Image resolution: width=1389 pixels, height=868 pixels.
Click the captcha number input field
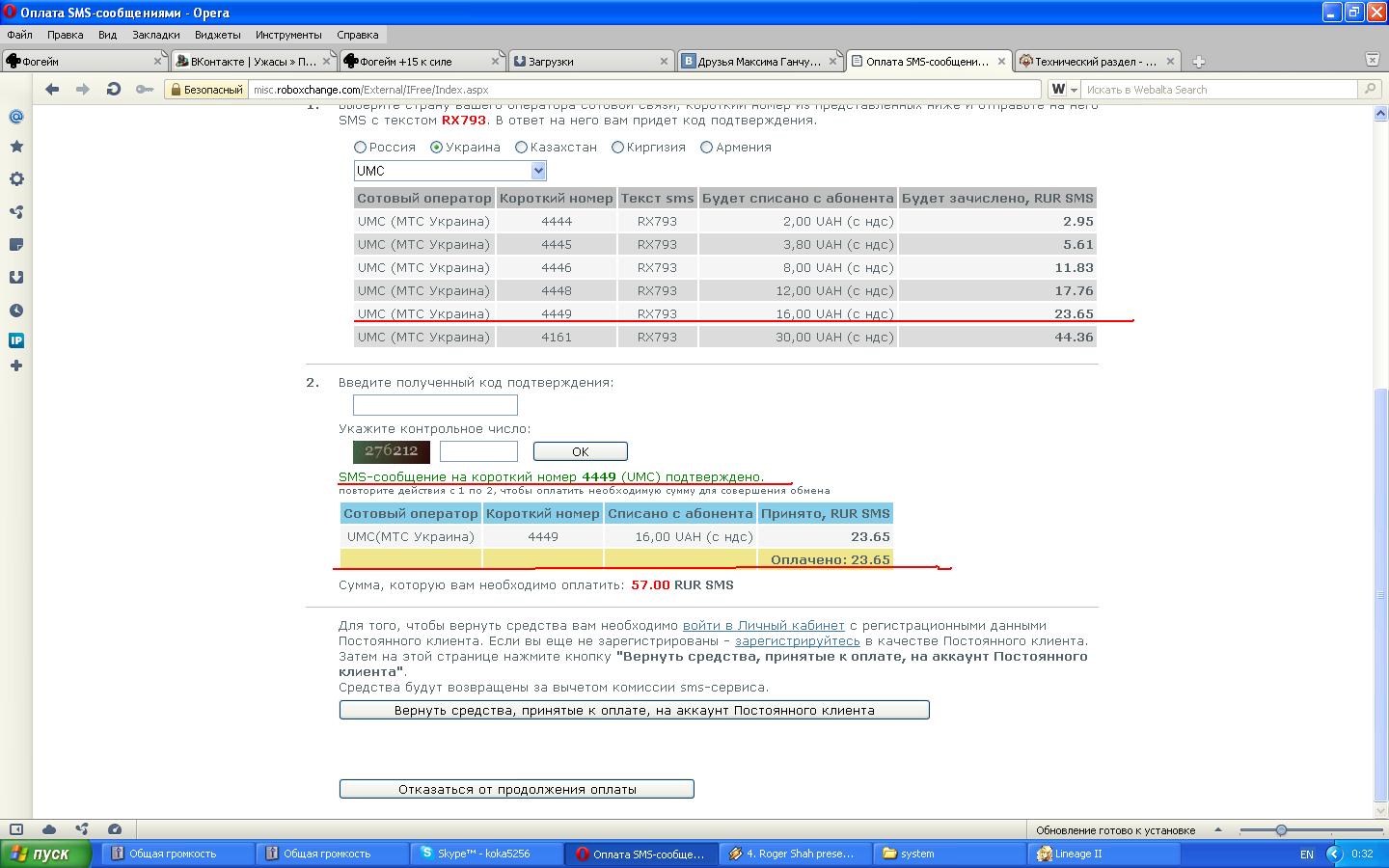point(478,451)
